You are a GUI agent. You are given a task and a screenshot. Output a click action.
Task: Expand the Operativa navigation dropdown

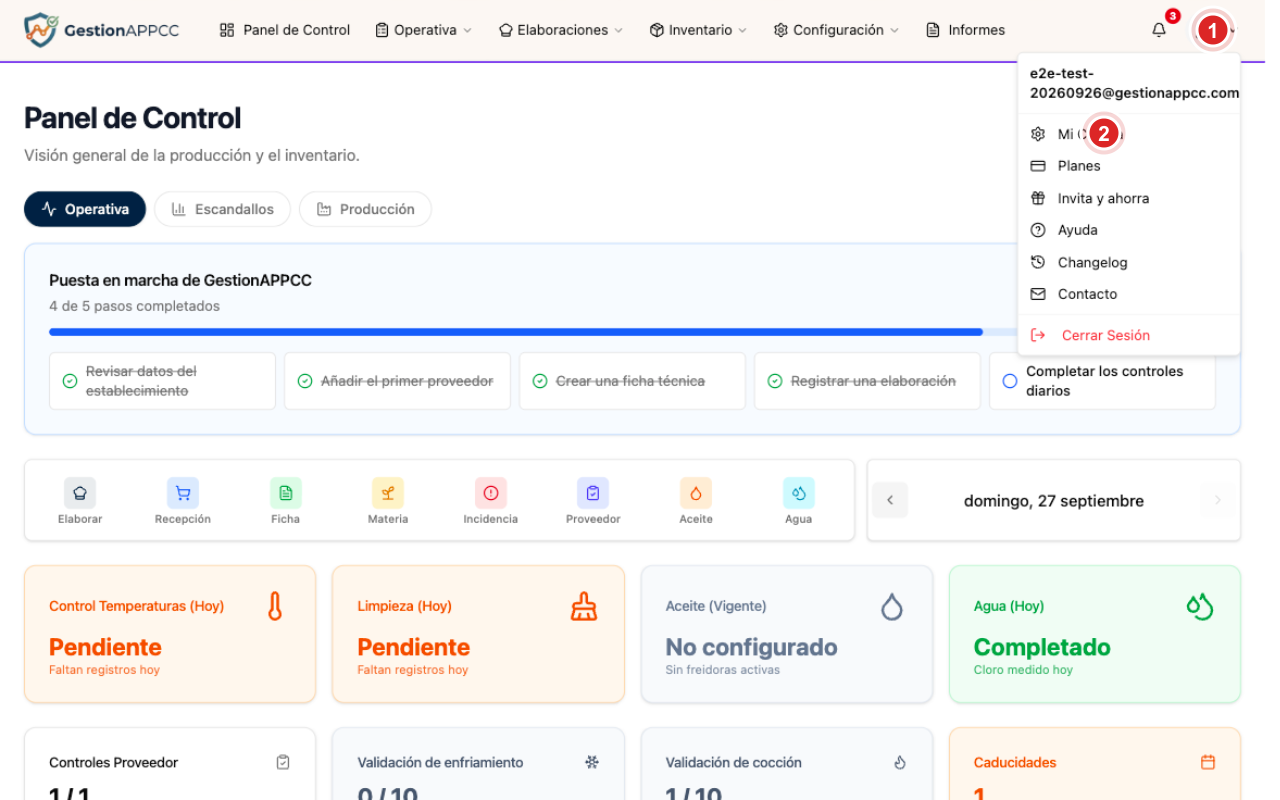[x=423, y=30]
